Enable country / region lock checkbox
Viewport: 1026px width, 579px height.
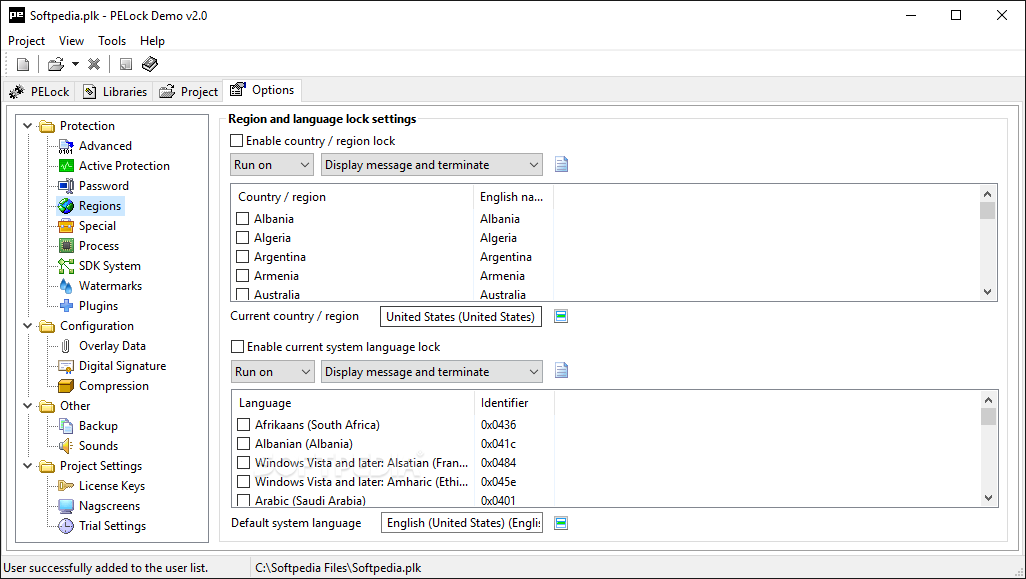coord(237,141)
